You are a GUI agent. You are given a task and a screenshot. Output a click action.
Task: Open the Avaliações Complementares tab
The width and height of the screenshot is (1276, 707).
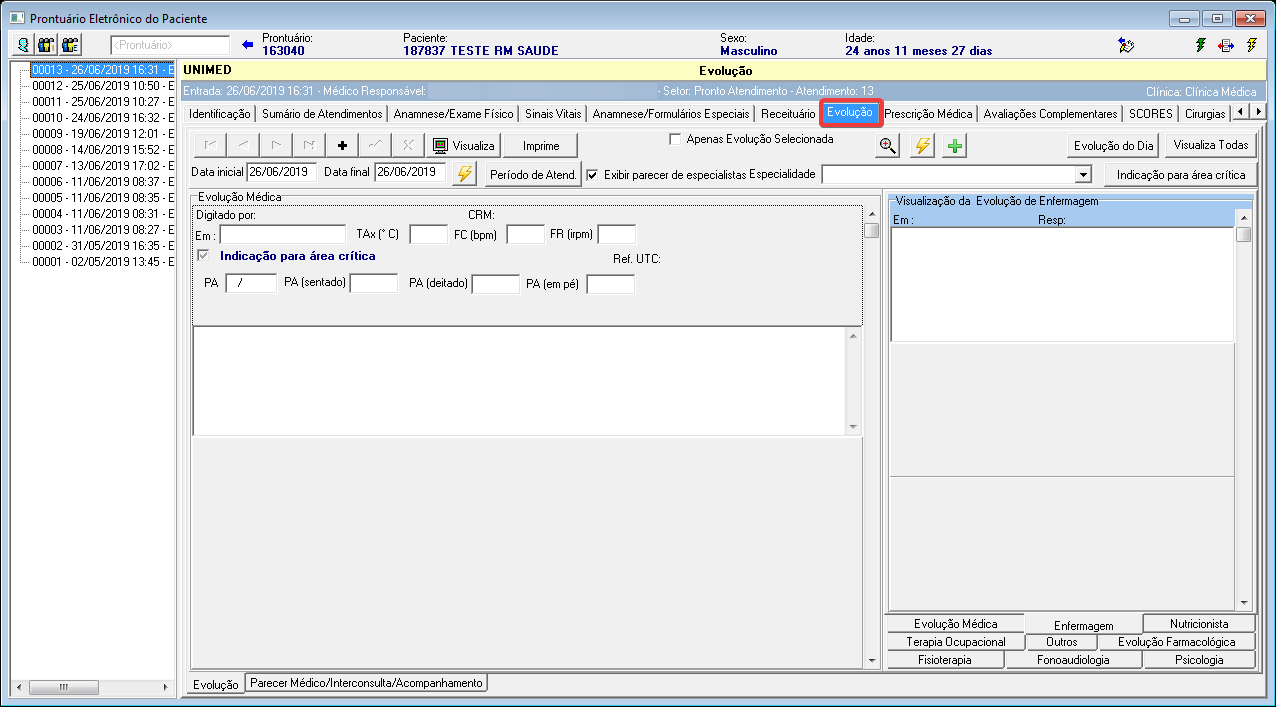click(1050, 114)
